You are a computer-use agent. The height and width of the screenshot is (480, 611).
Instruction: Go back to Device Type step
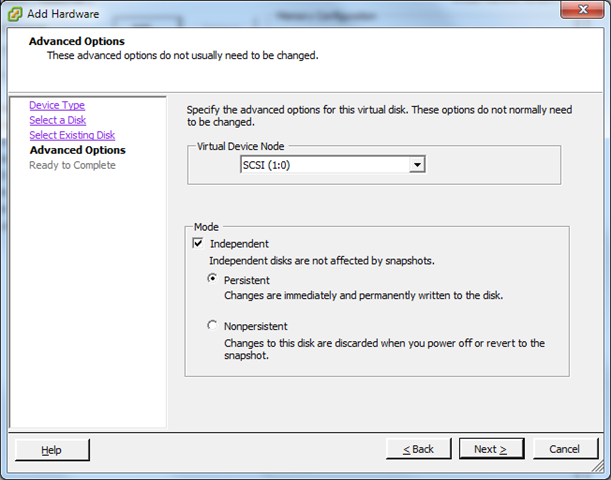[x=56, y=105]
